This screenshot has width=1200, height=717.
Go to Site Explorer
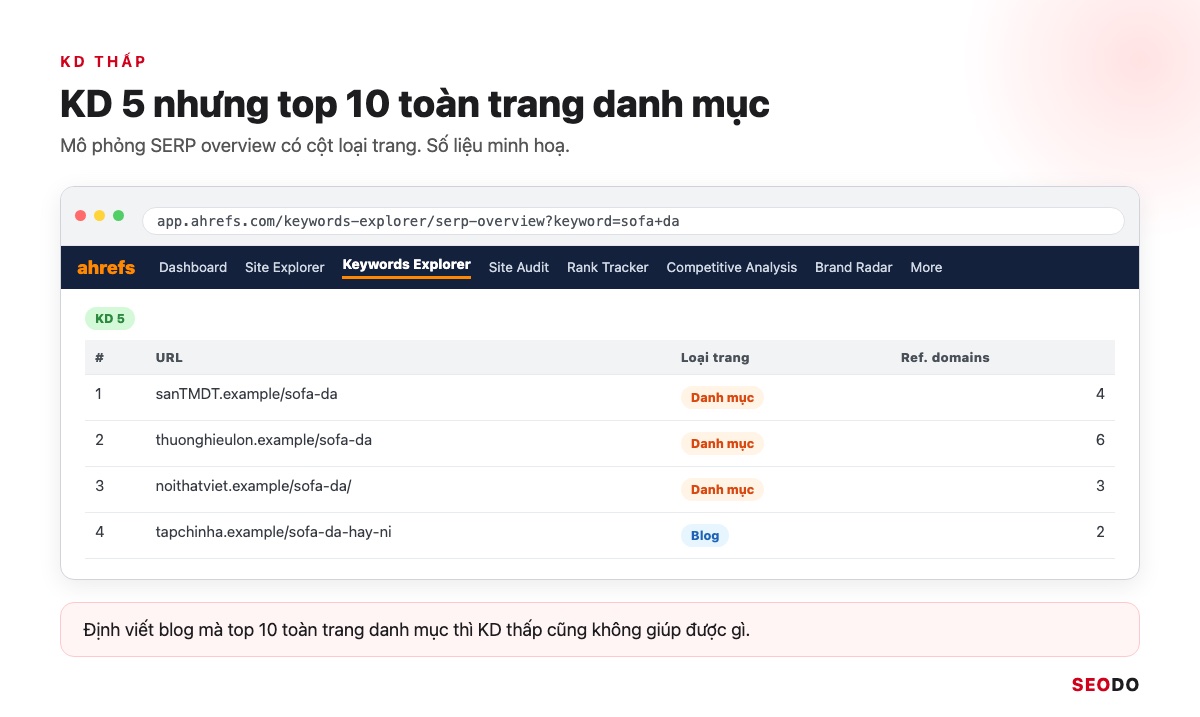pyautogui.click(x=285, y=267)
